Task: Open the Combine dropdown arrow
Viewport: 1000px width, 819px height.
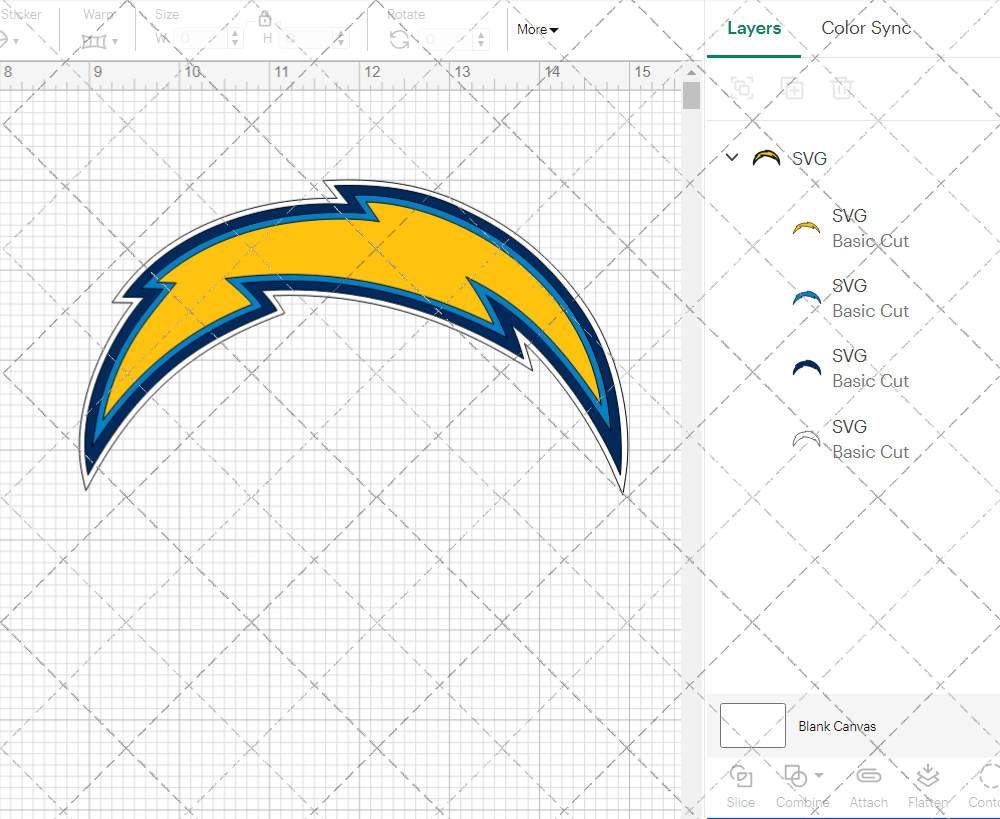Action: point(819,776)
